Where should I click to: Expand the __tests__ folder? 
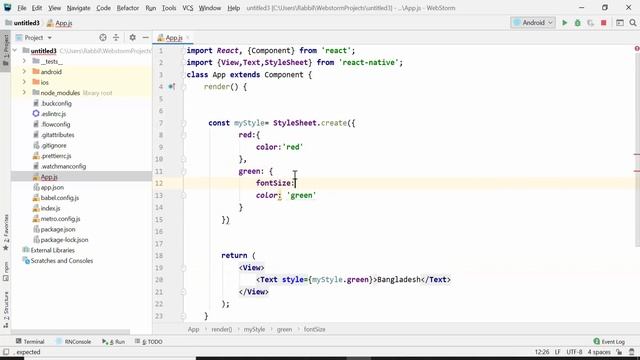point(24,61)
